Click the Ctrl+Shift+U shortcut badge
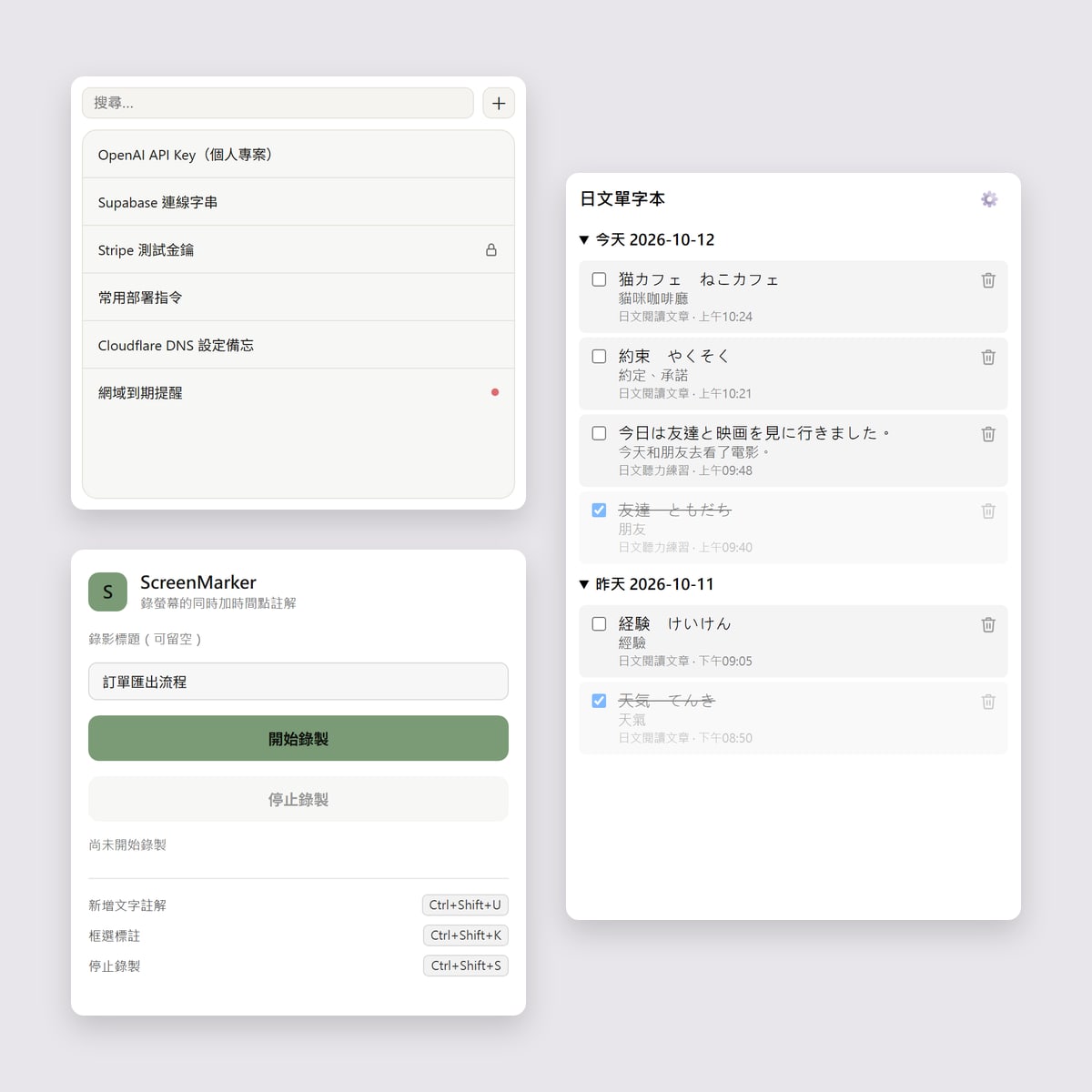1092x1092 pixels. pos(465,905)
